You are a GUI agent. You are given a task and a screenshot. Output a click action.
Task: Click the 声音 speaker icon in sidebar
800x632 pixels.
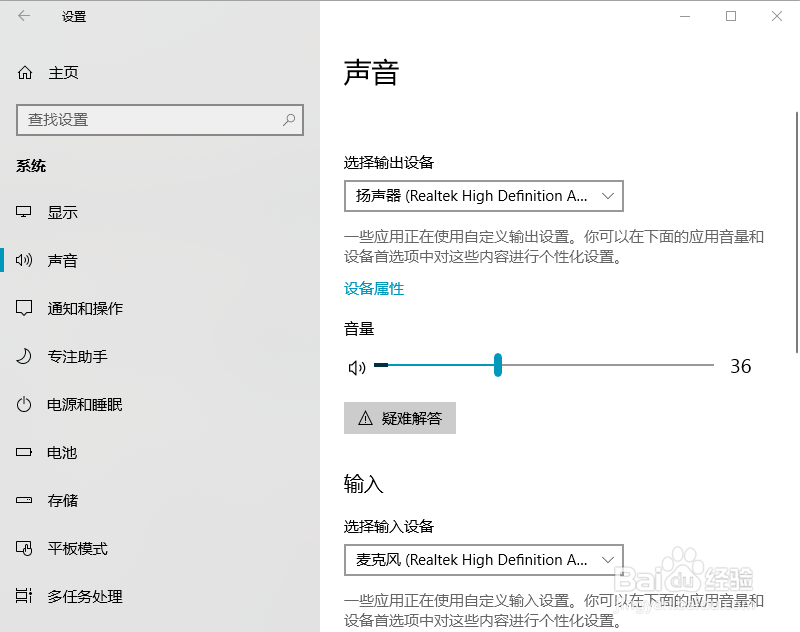pyautogui.click(x=25, y=260)
